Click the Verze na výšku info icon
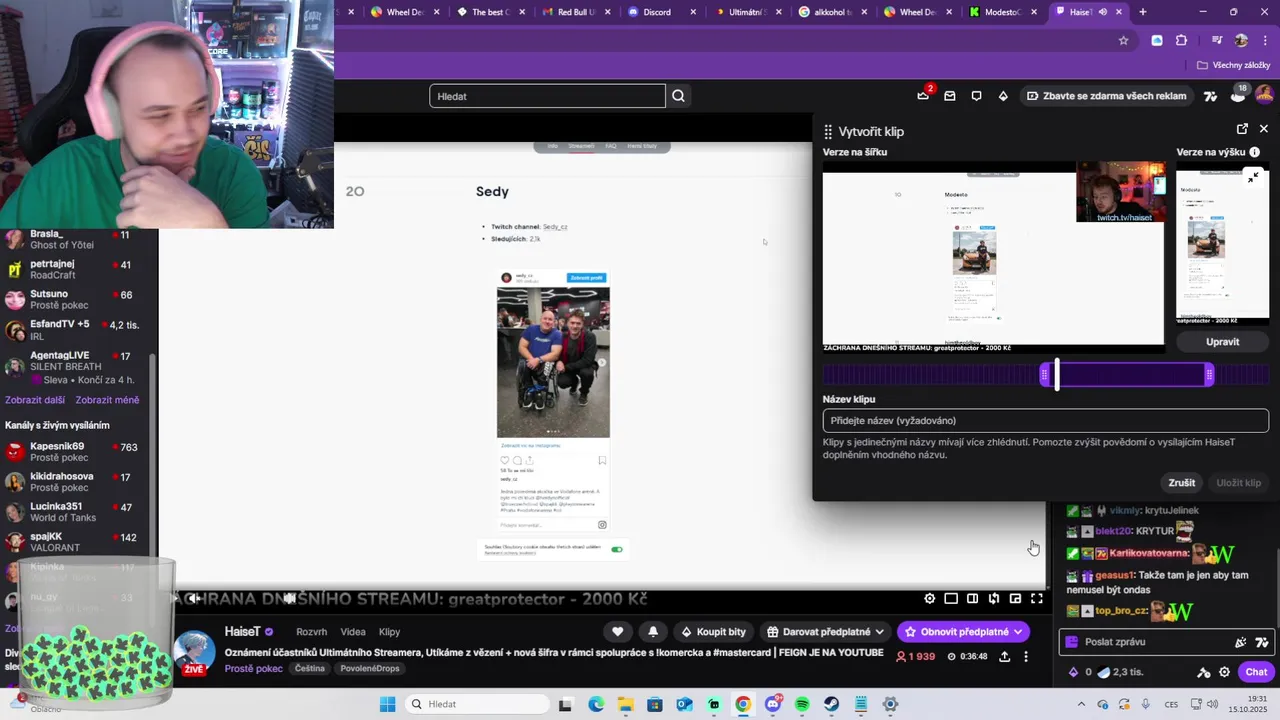Viewport: 1280px width, 720px height. pos(1254,152)
